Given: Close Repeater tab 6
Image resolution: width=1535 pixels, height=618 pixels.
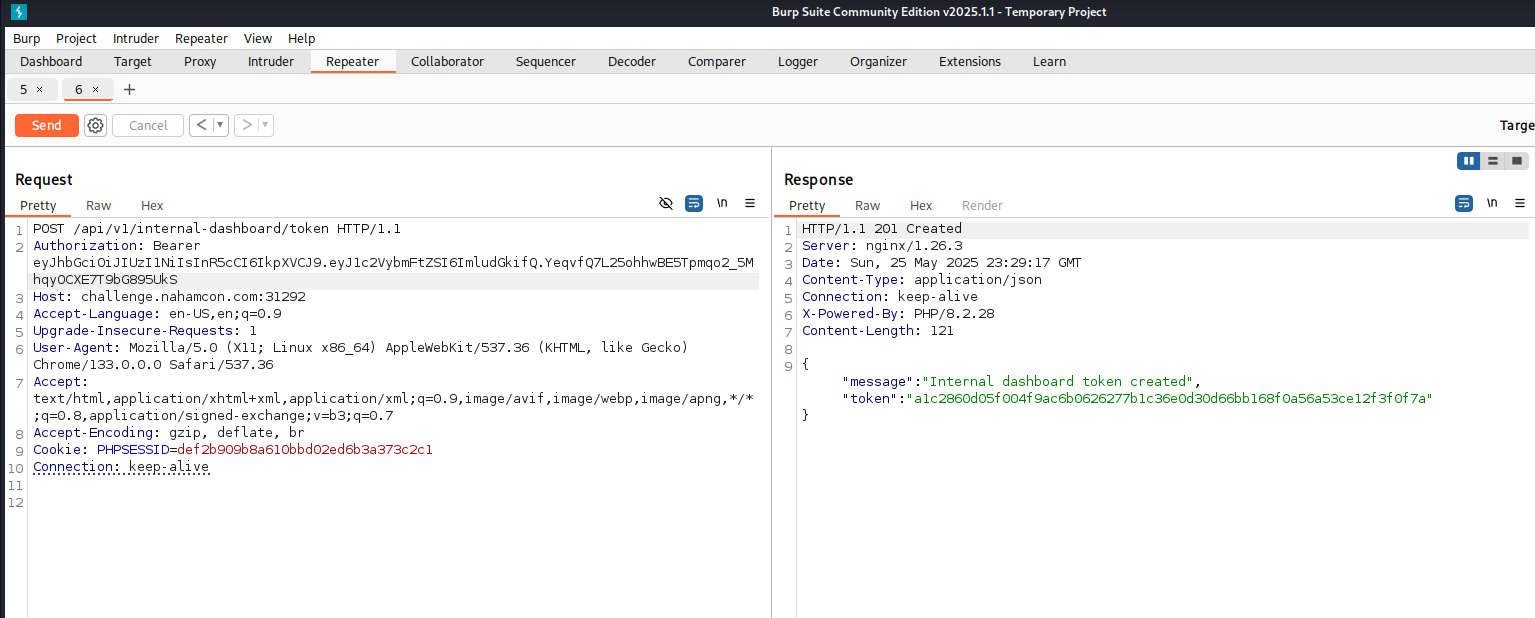Looking at the screenshot, I should click(95, 89).
